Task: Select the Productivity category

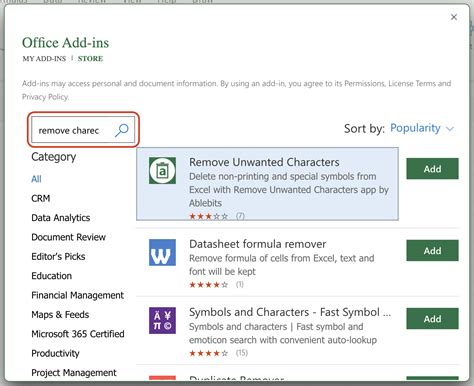Action: (55, 353)
